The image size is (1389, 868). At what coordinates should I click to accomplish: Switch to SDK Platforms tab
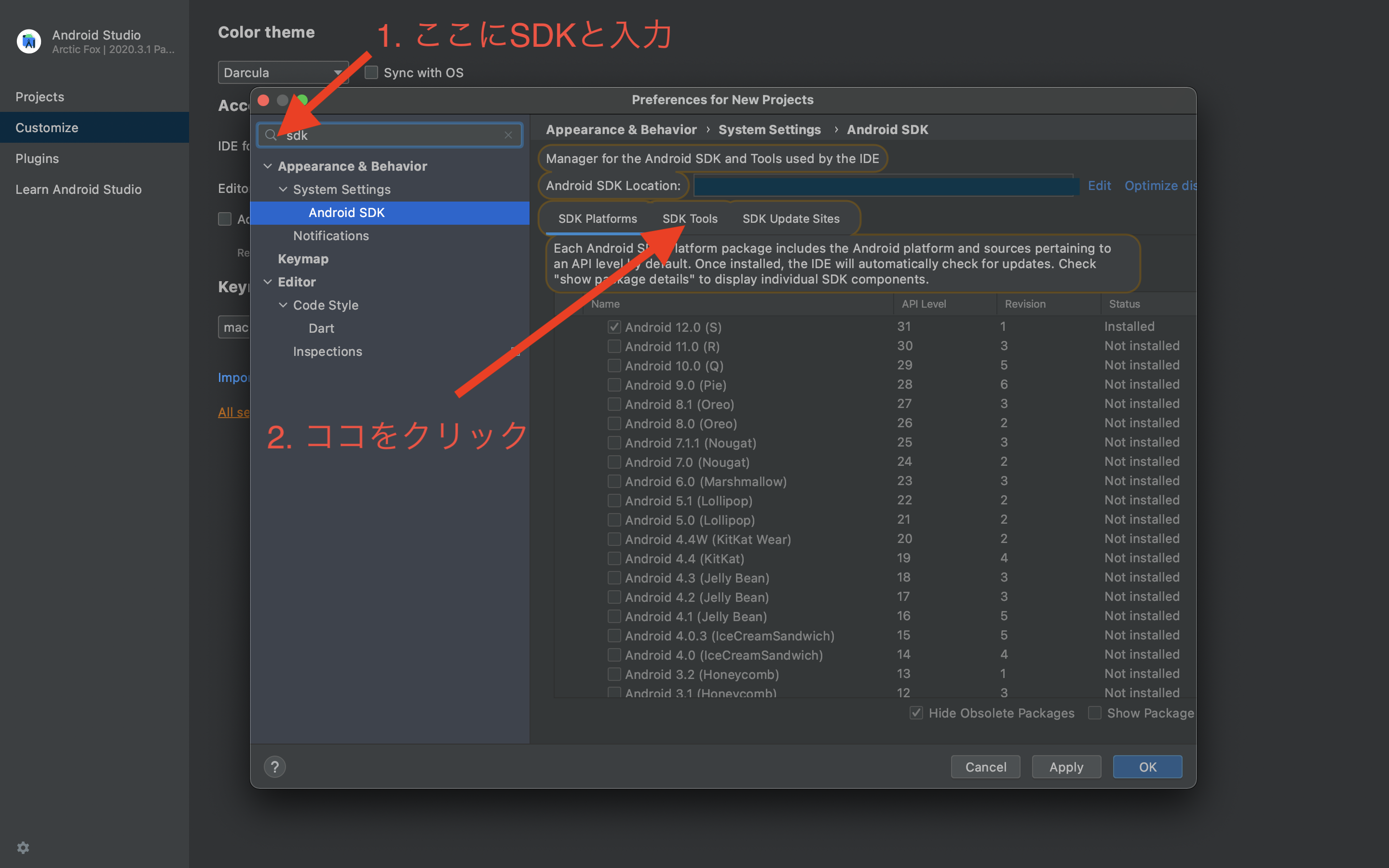tap(598, 219)
